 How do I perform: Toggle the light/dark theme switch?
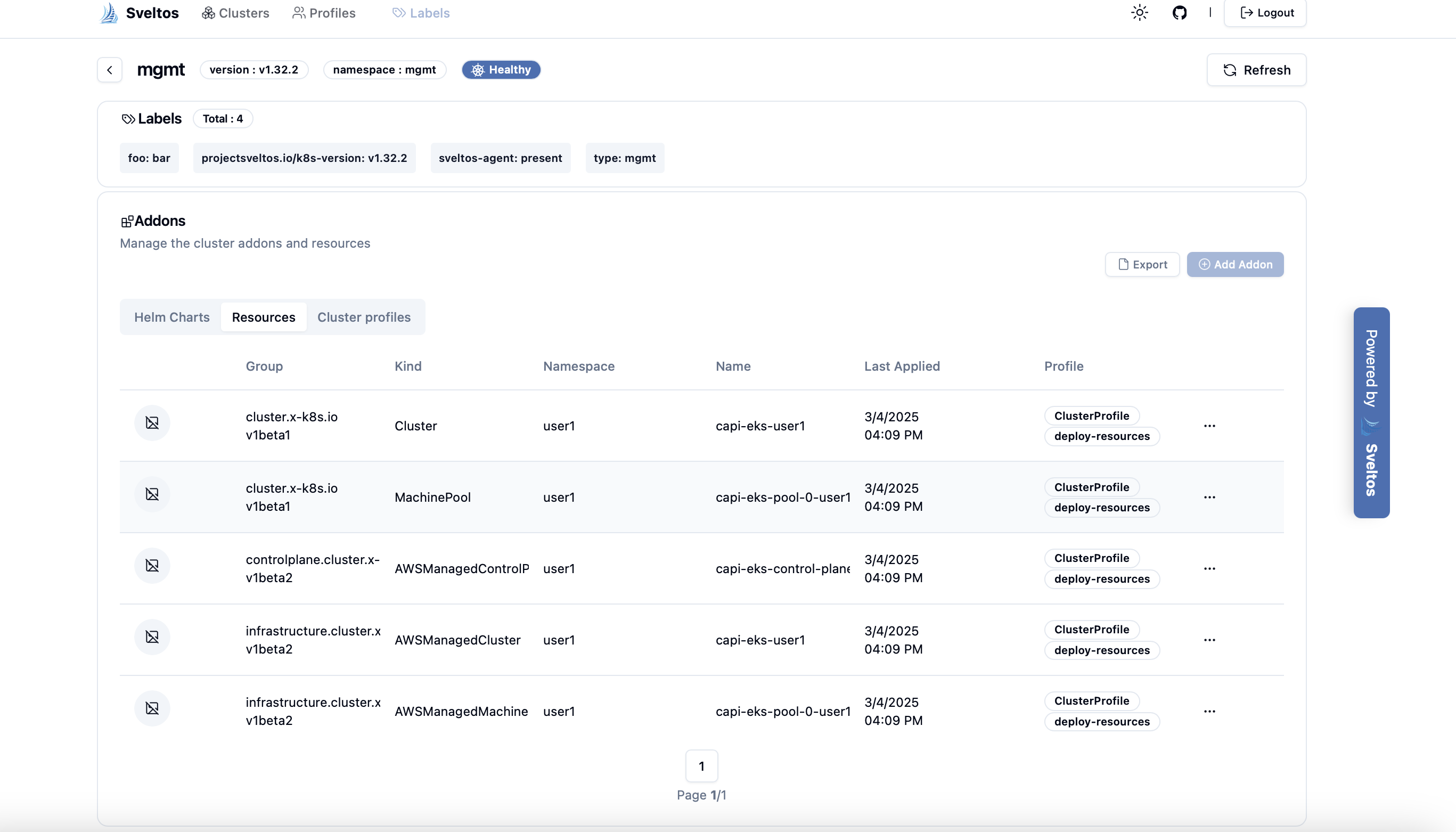1139,12
